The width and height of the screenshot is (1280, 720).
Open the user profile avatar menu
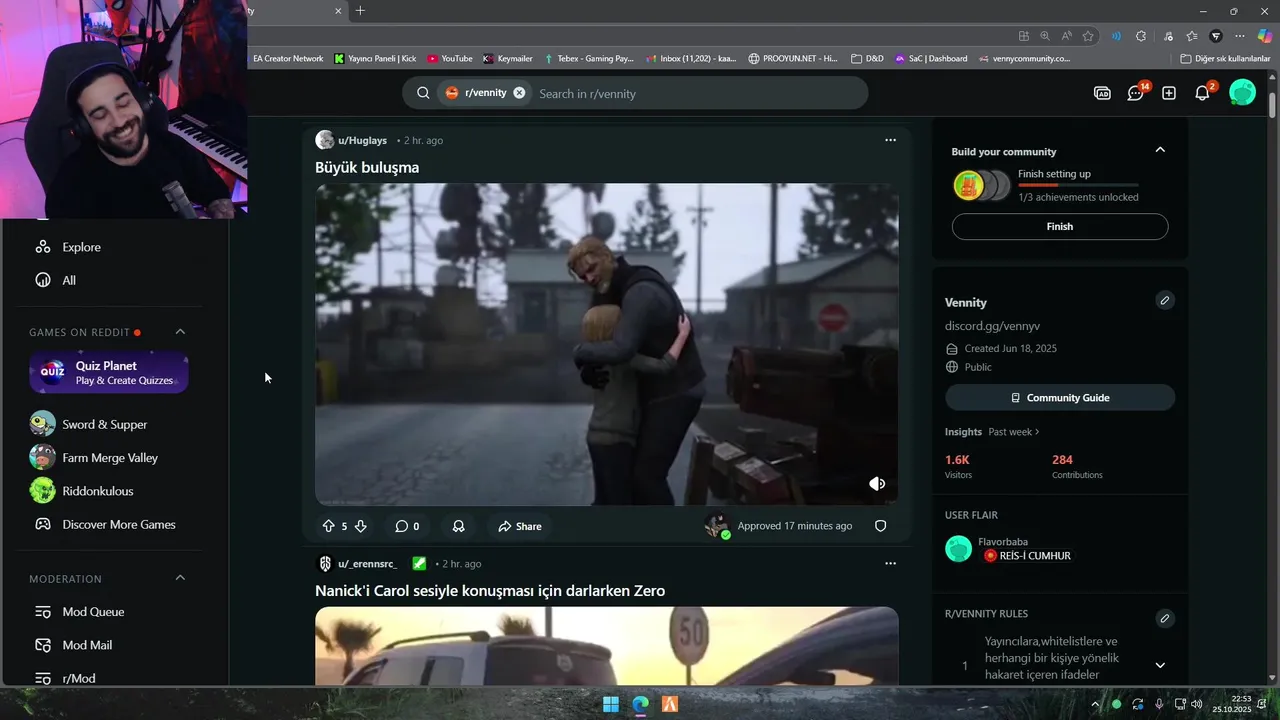[x=1242, y=93]
